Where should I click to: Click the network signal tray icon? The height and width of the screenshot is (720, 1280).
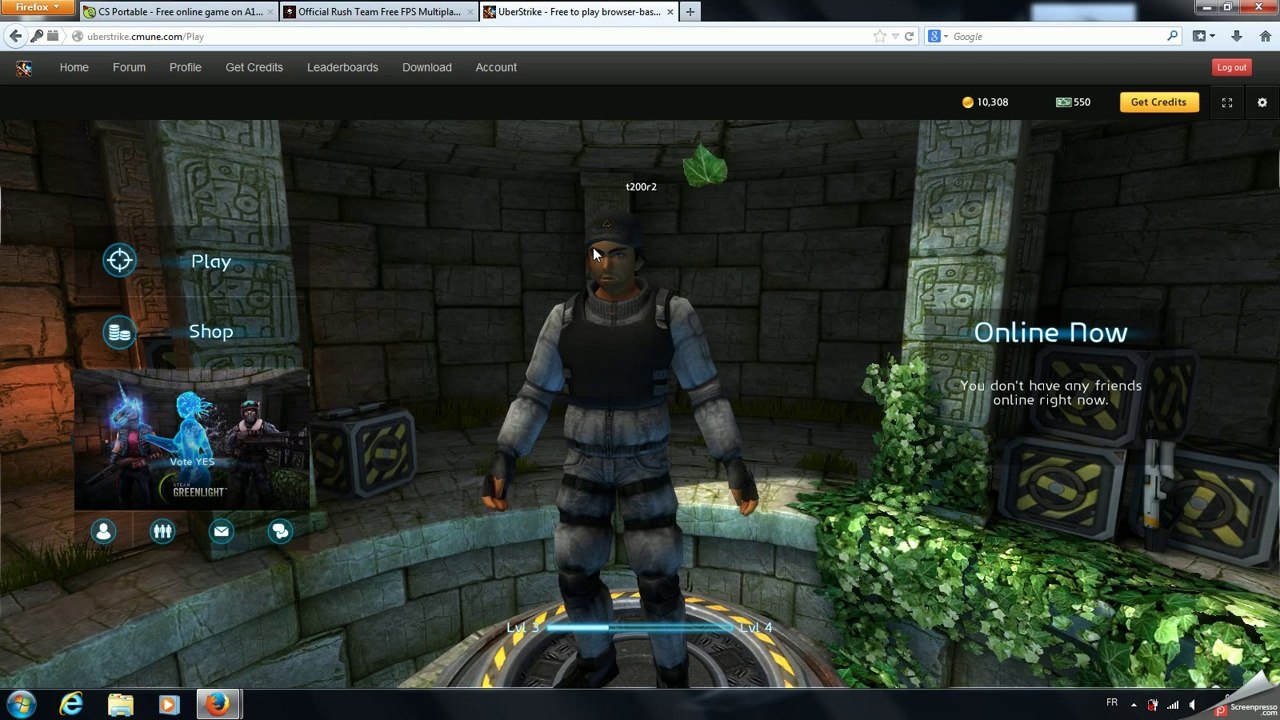pos(1173,705)
